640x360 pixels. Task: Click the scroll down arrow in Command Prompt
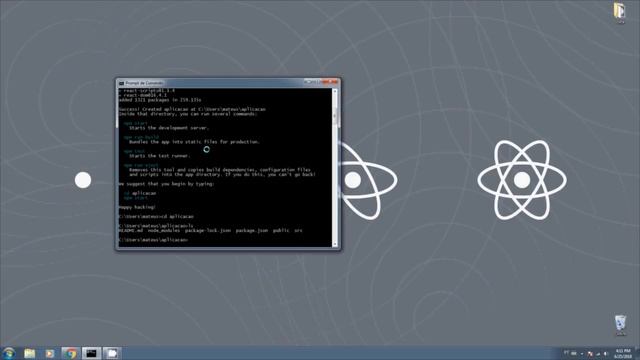pyautogui.click(x=335, y=244)
